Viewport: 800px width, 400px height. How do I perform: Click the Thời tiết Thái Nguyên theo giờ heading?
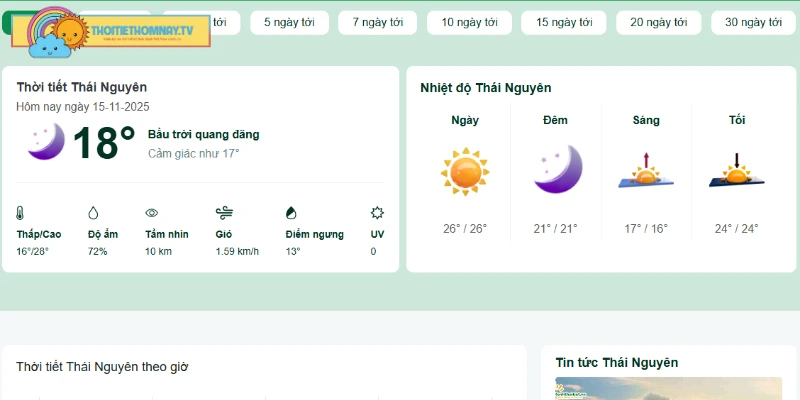pyautogui.click(x=102, y=366)
